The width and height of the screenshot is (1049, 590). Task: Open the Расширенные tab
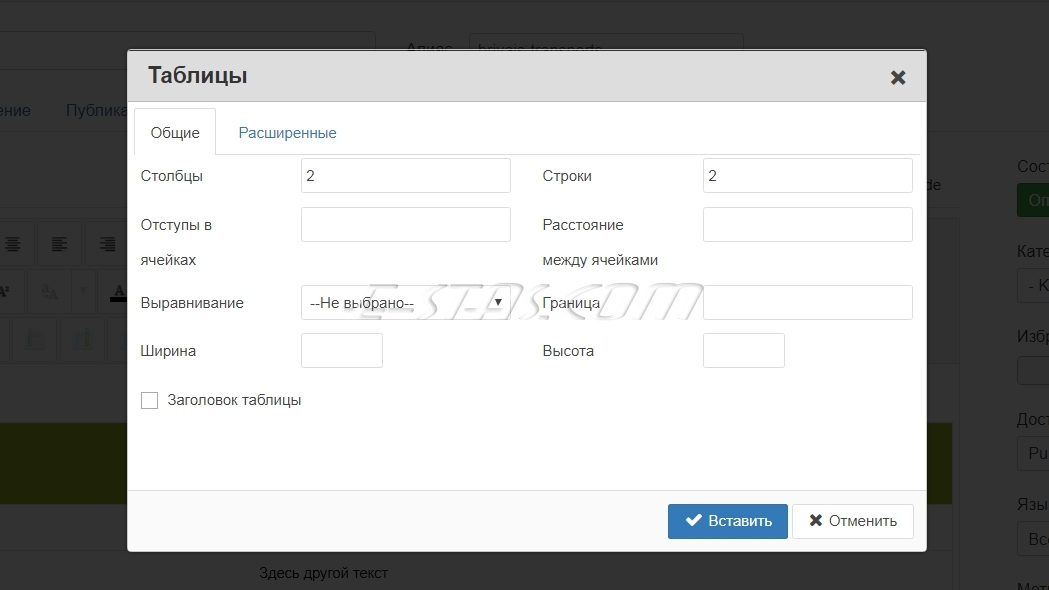pos(288,132)
